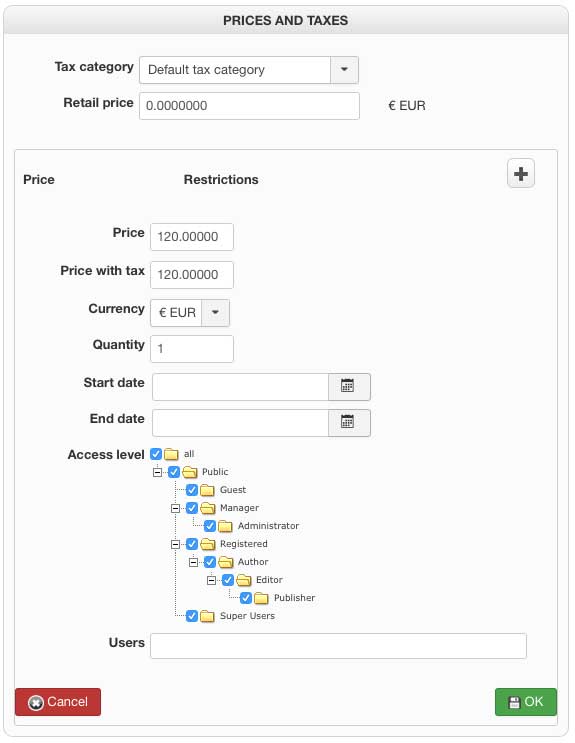Screen dimensions: 575x743
Task: Click the Publisher folder icon
Action: coord(261,598)
